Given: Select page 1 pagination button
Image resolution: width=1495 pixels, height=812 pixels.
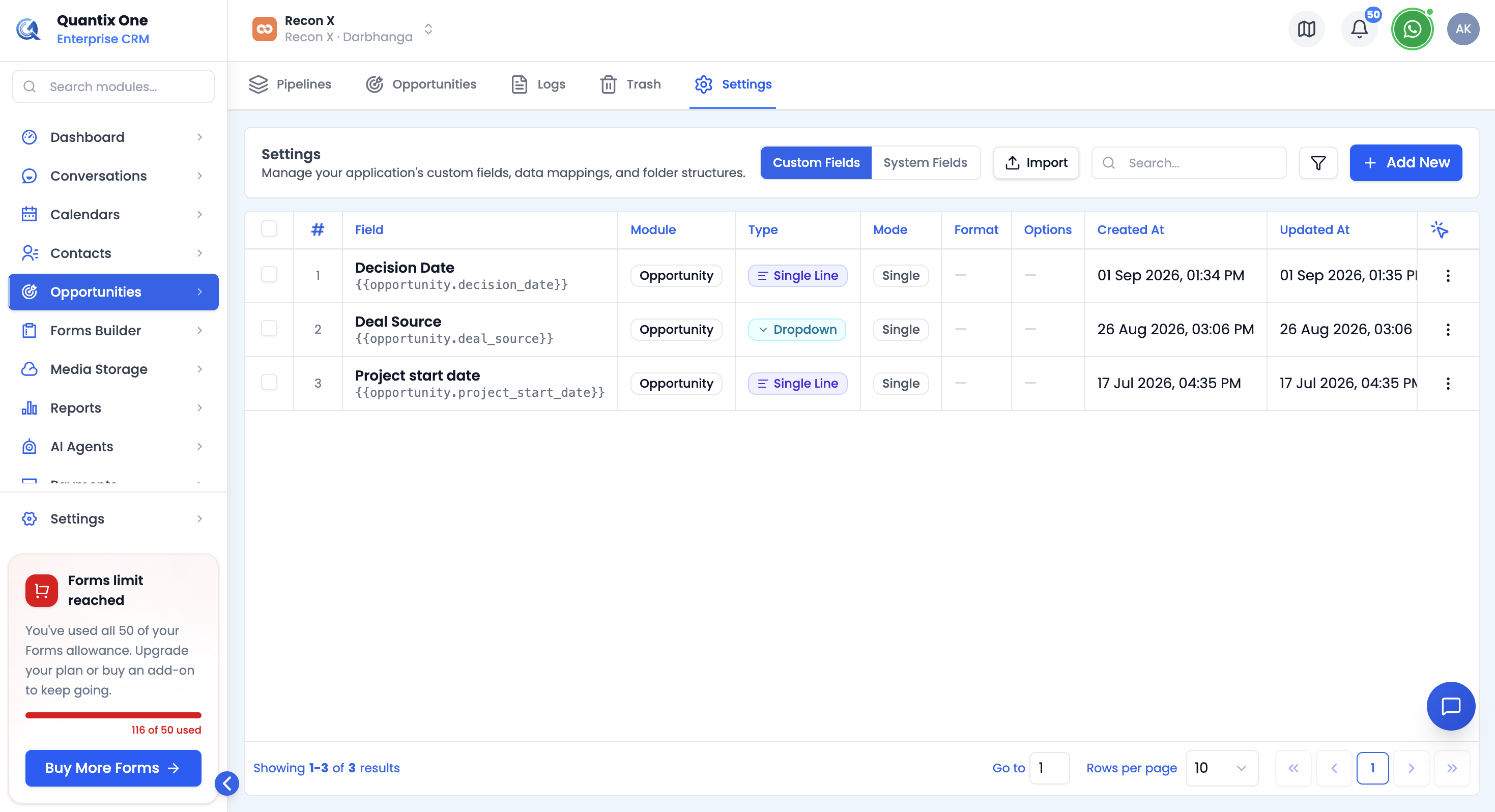Looking at the screenshot, I should pyautogui.click(x=1372, y=768).
